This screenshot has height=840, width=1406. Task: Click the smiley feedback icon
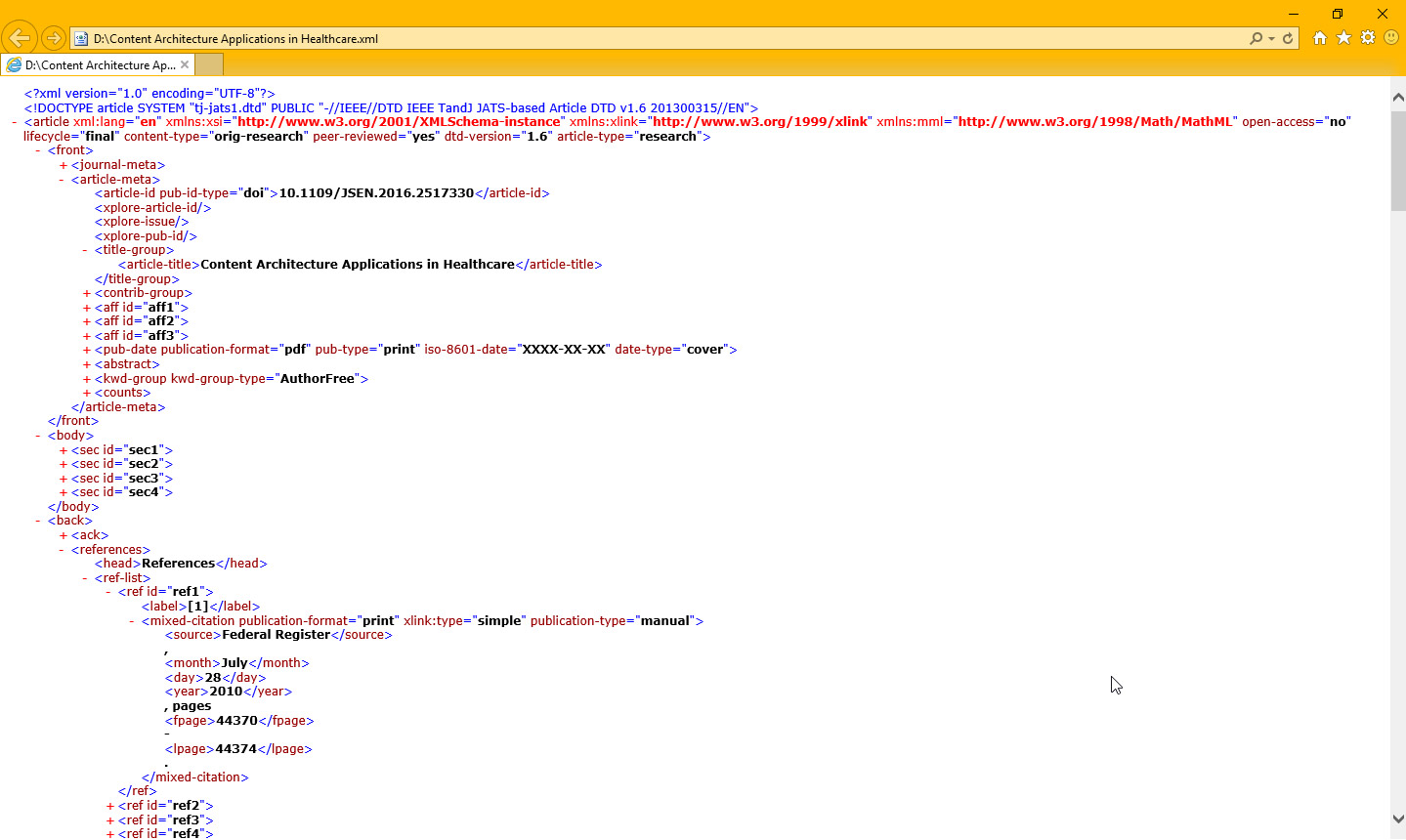1391,37
